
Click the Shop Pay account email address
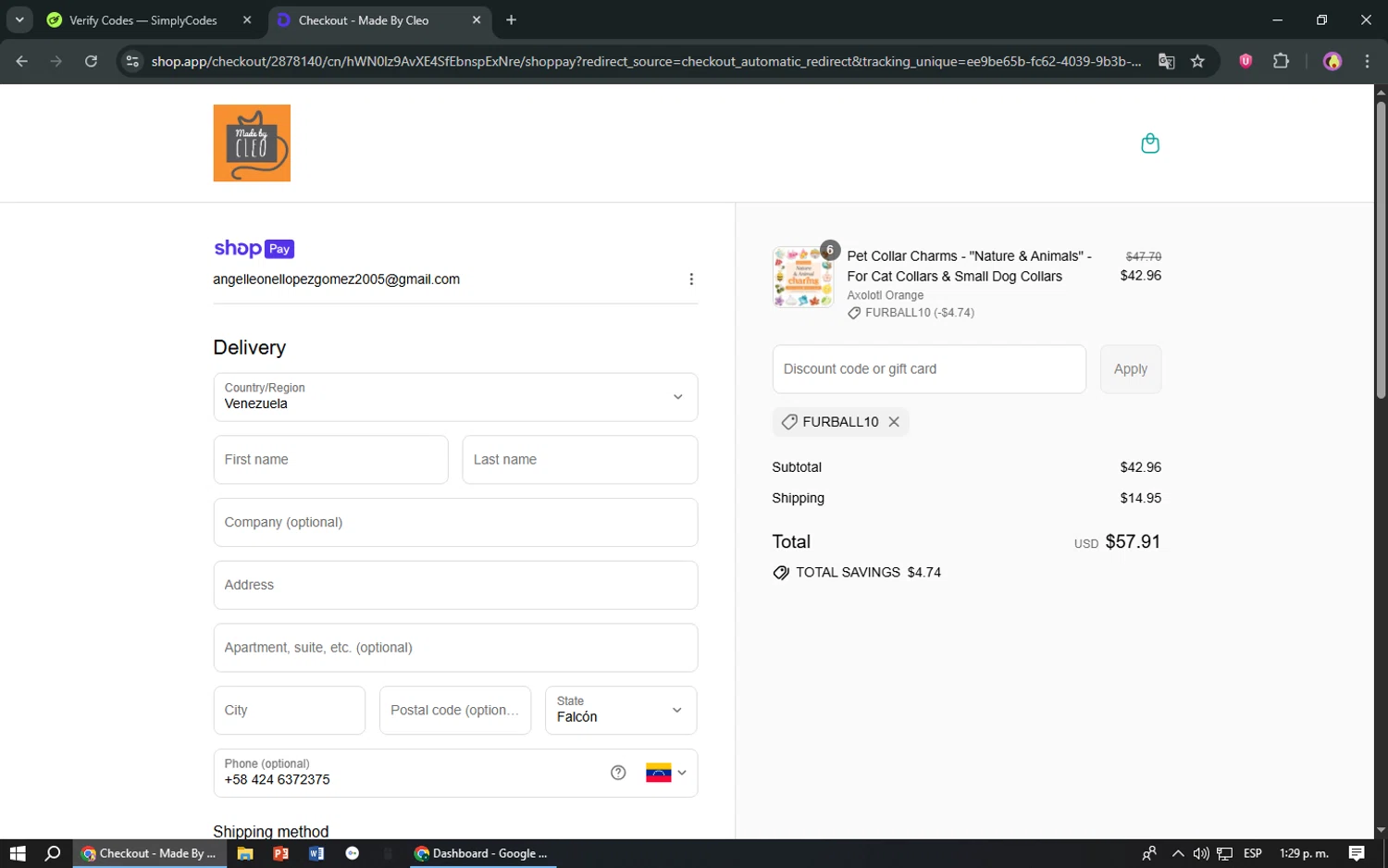[x=336, y=279]
